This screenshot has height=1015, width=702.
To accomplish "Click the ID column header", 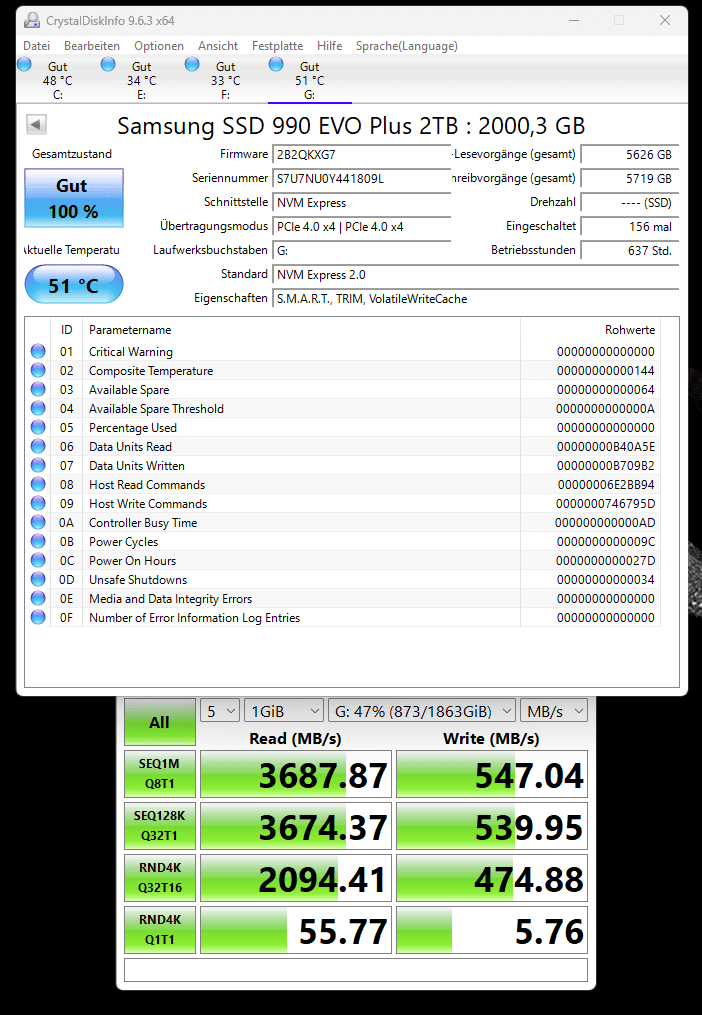I will (67, 329).
